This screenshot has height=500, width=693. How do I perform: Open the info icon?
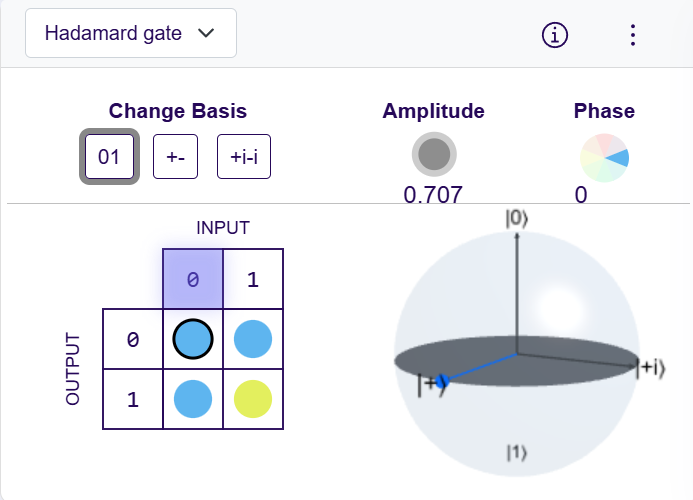(x=555, y=34)
